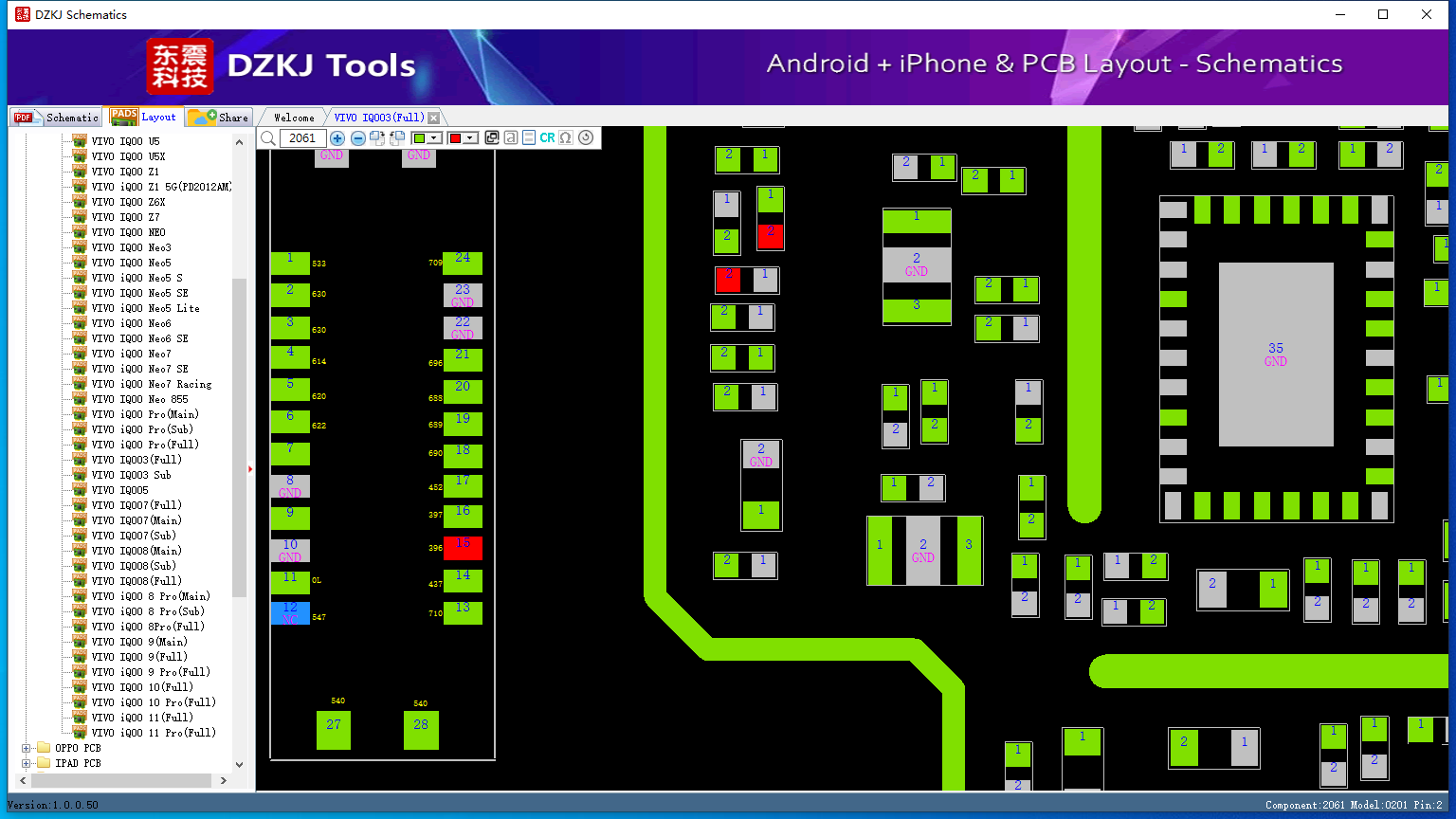The image size is (1456, 819).
Task: Select VIVO IQ003(Full) in the tree
Action: click(136, 460)
